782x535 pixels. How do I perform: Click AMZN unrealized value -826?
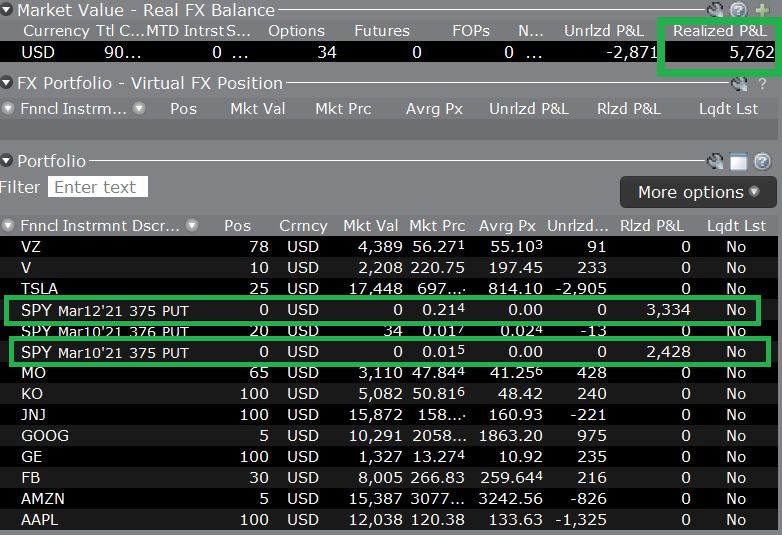coord(588,499)
